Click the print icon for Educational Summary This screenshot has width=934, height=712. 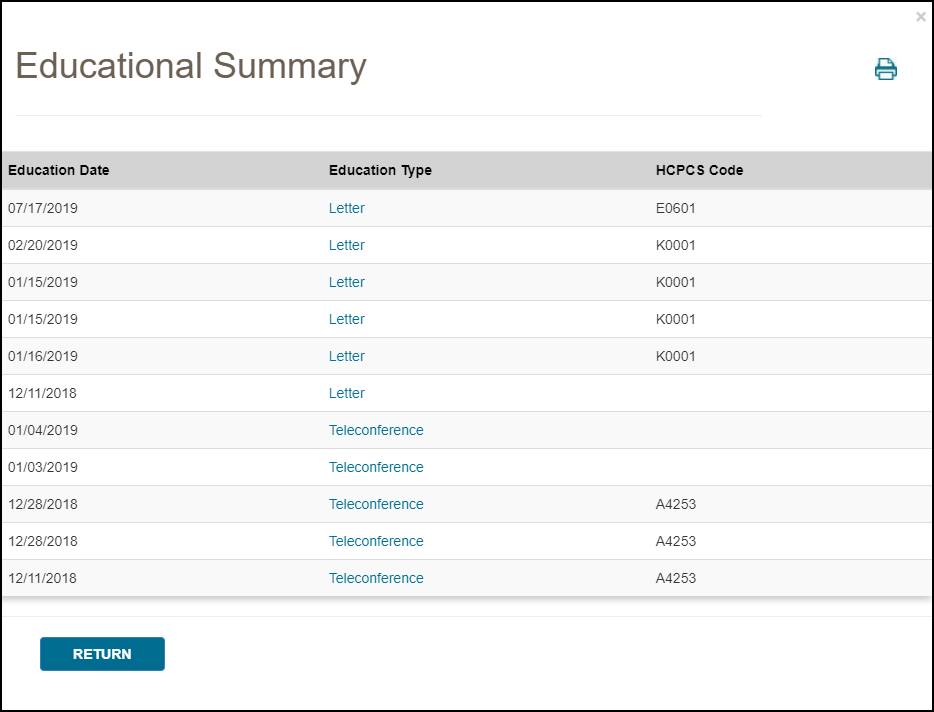(x=884, y=69)
